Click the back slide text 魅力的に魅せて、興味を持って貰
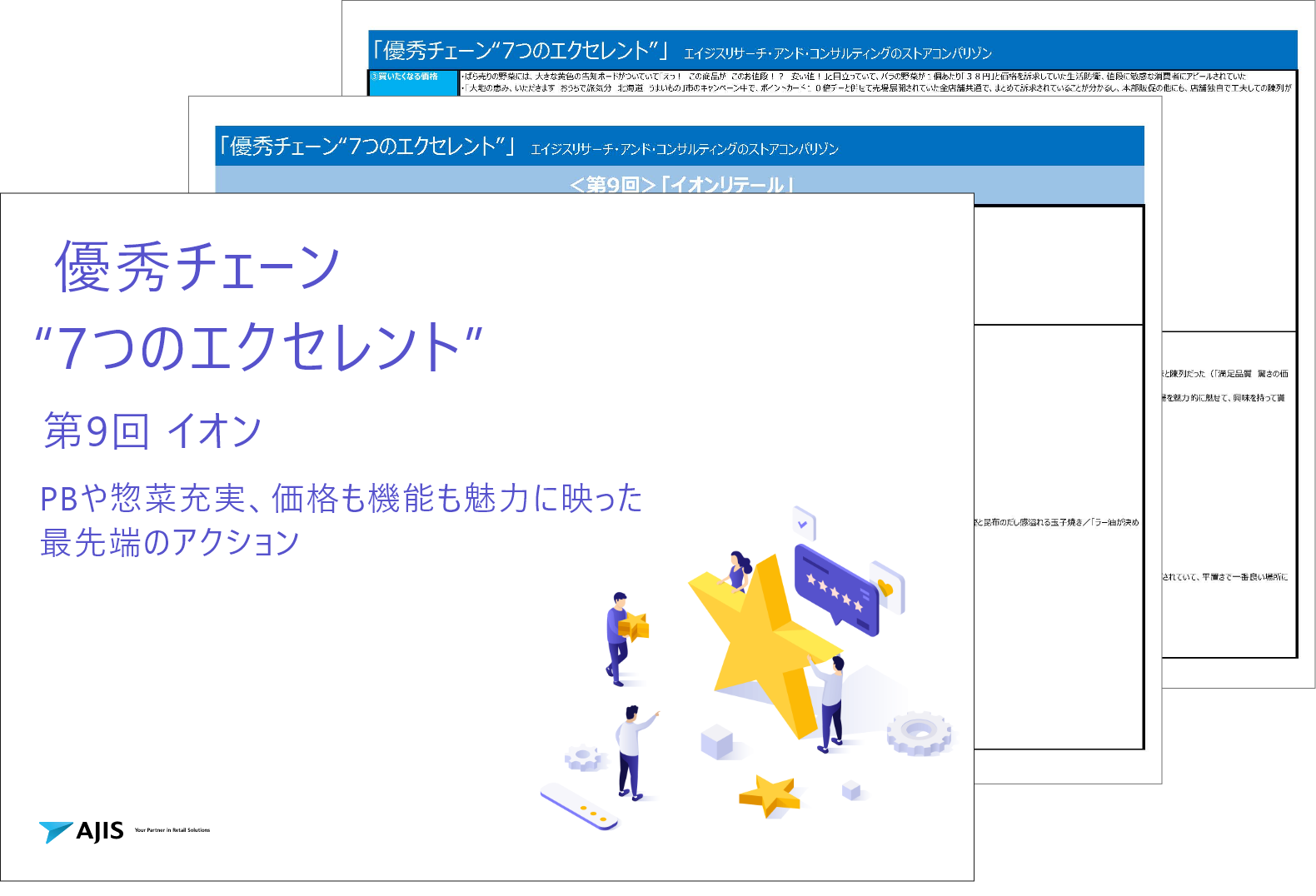 [x=1229, y=398]
